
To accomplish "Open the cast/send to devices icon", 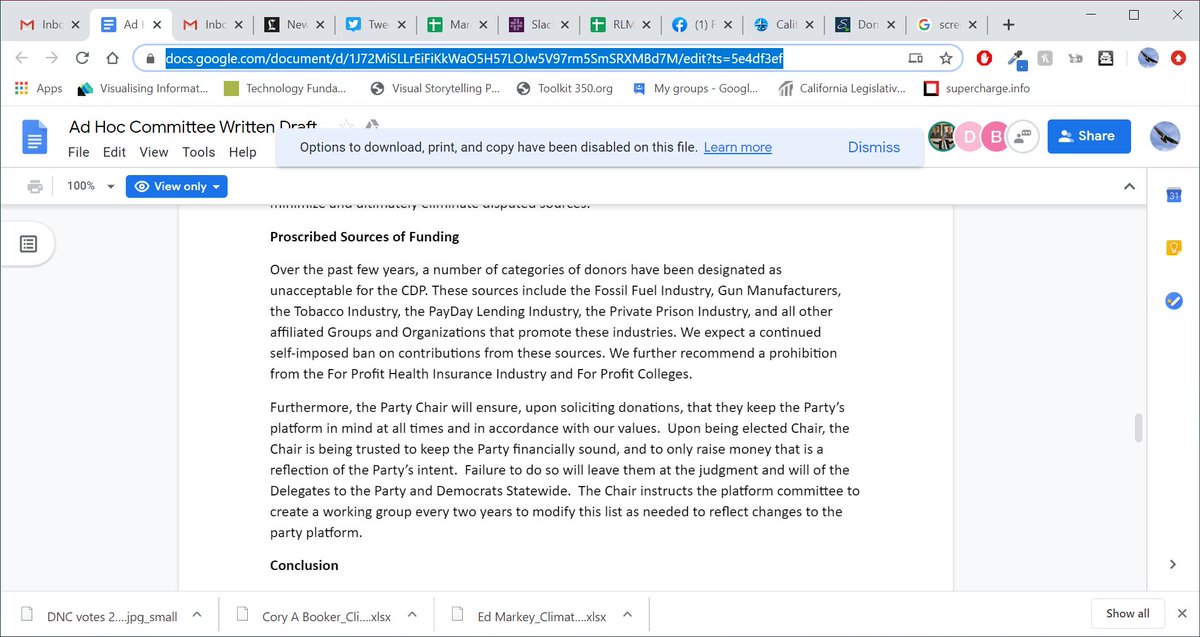I will click(x=915, y=58).
